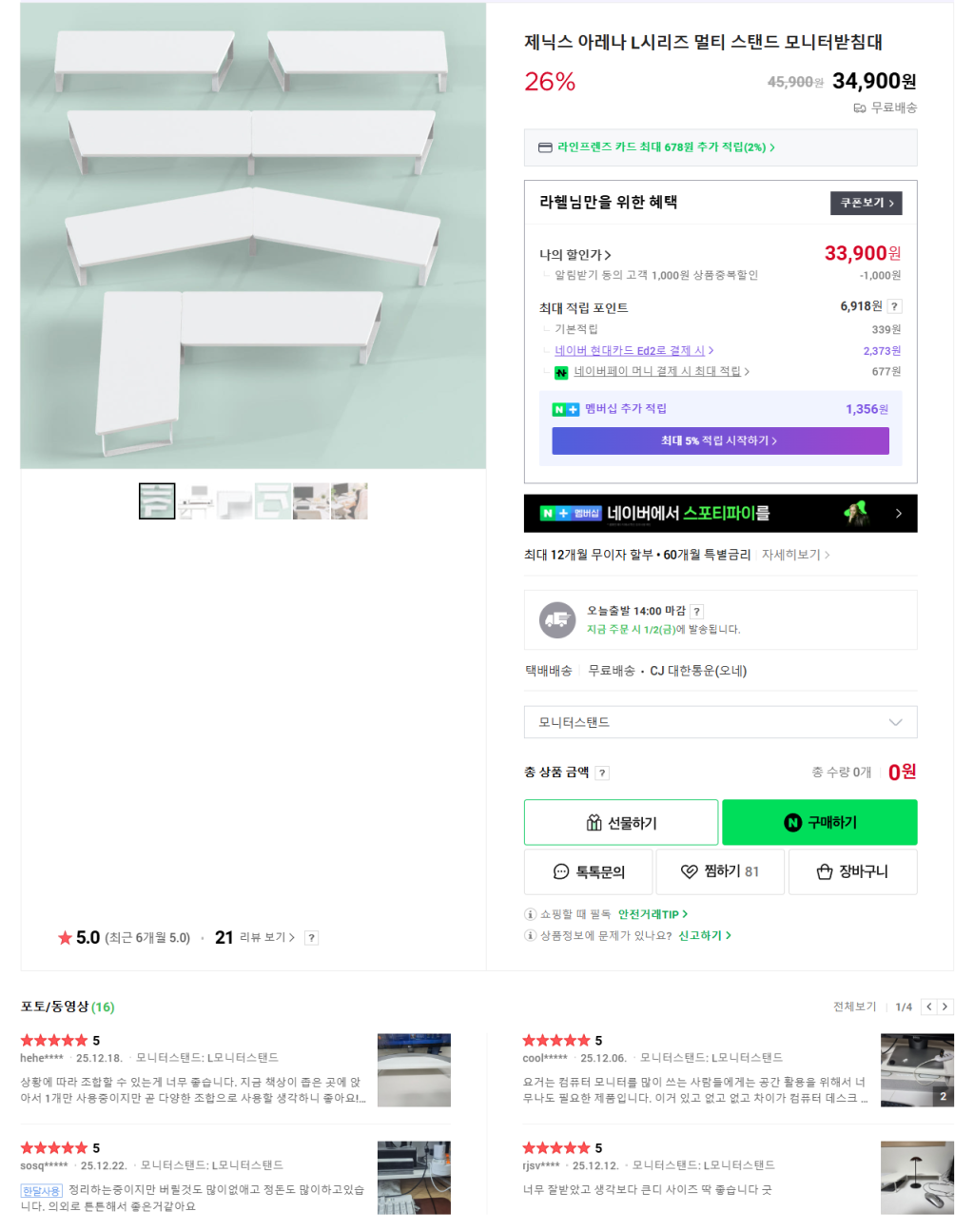
Task: Expand 나의 할인가 details
Action: (575, 255)
